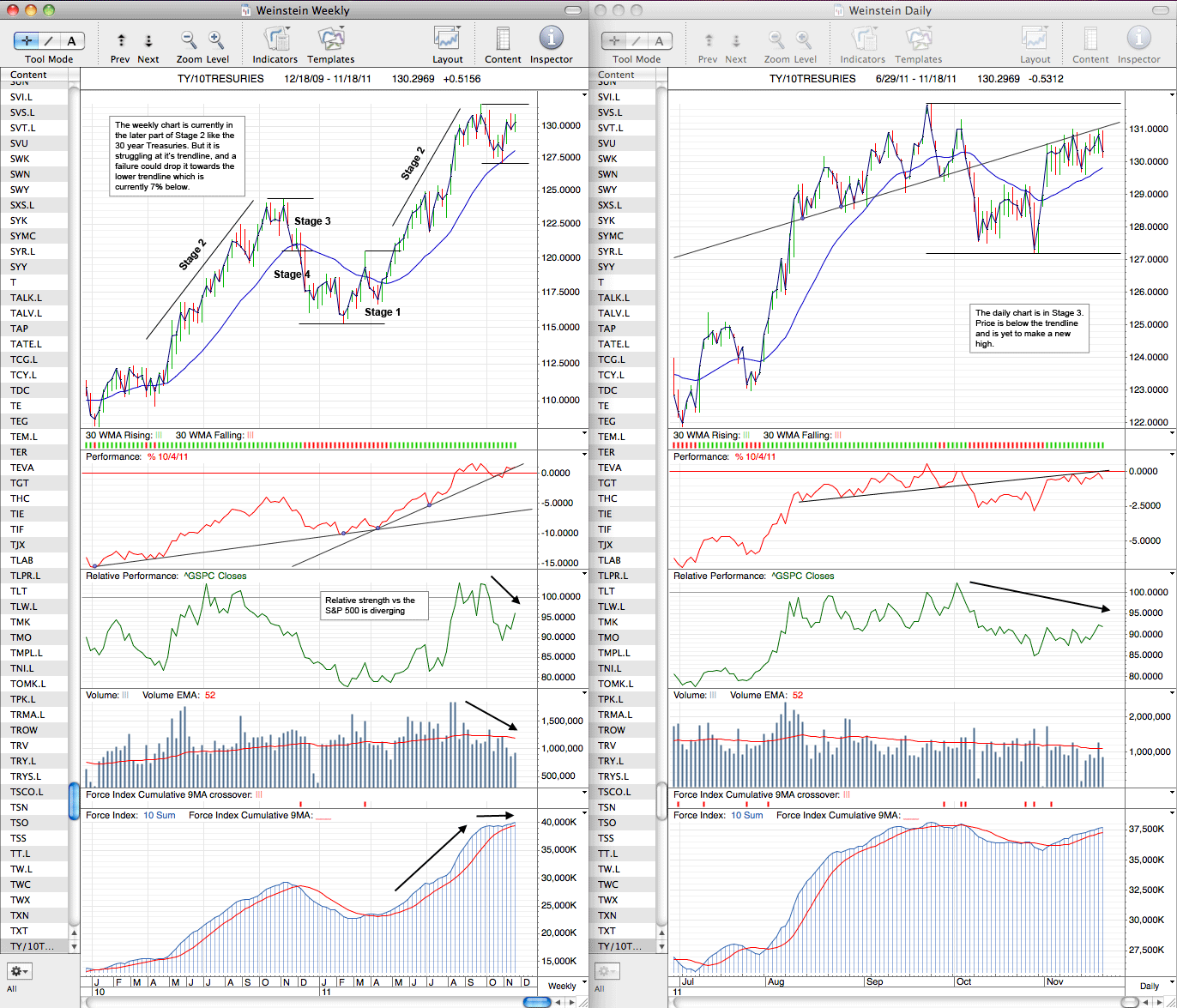Select TXN in Weekly symbol list
The image size is (1177, 1008).
pos(34,915)
